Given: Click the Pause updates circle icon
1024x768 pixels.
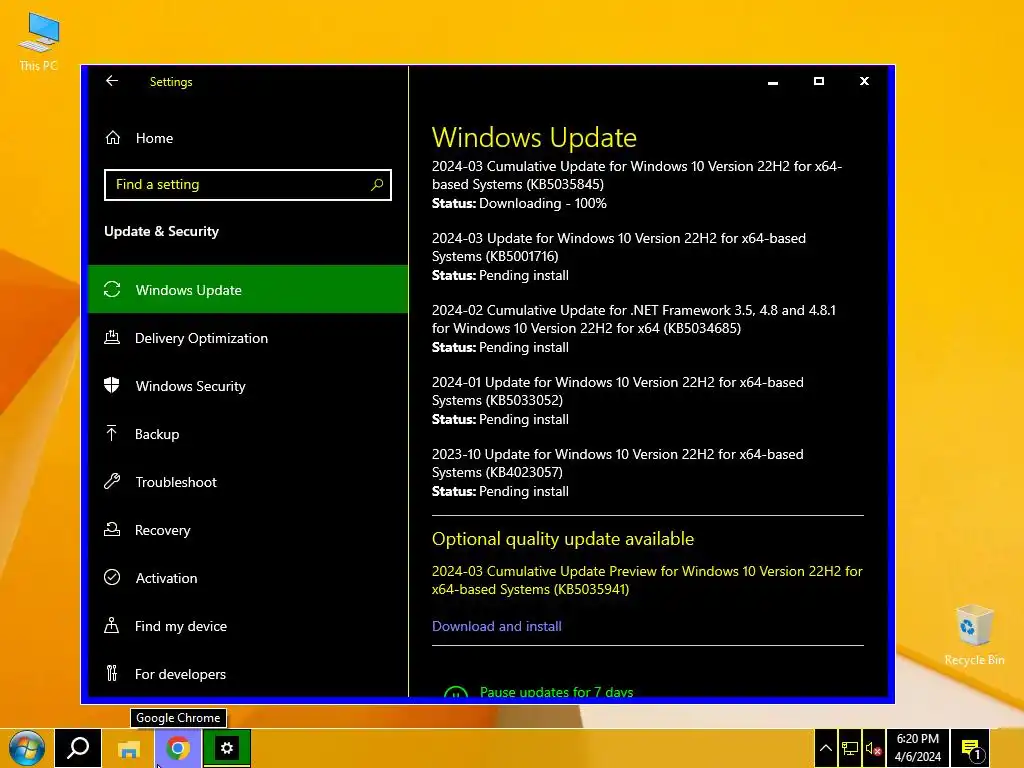Looking at the screenshot, I should coord(456,692).
